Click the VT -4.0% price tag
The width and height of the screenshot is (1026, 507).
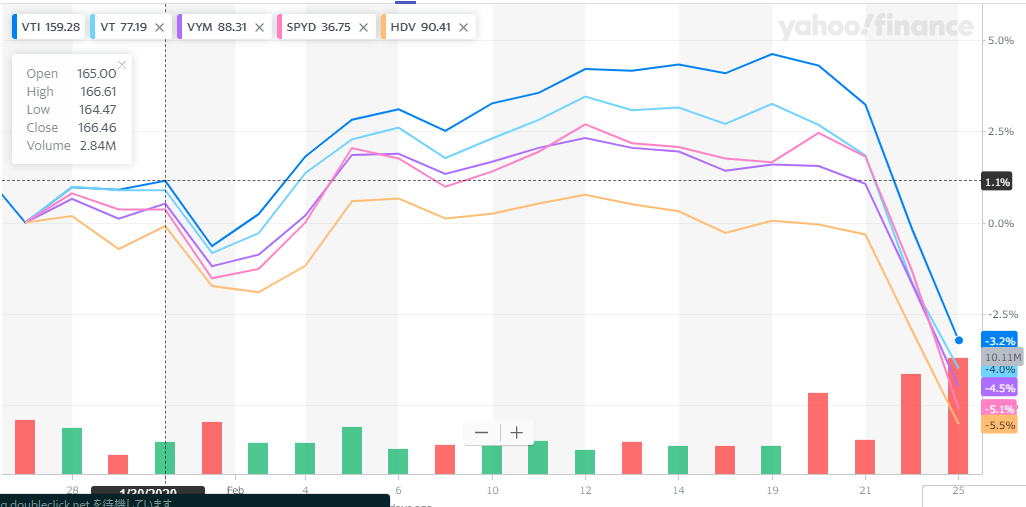999,370
